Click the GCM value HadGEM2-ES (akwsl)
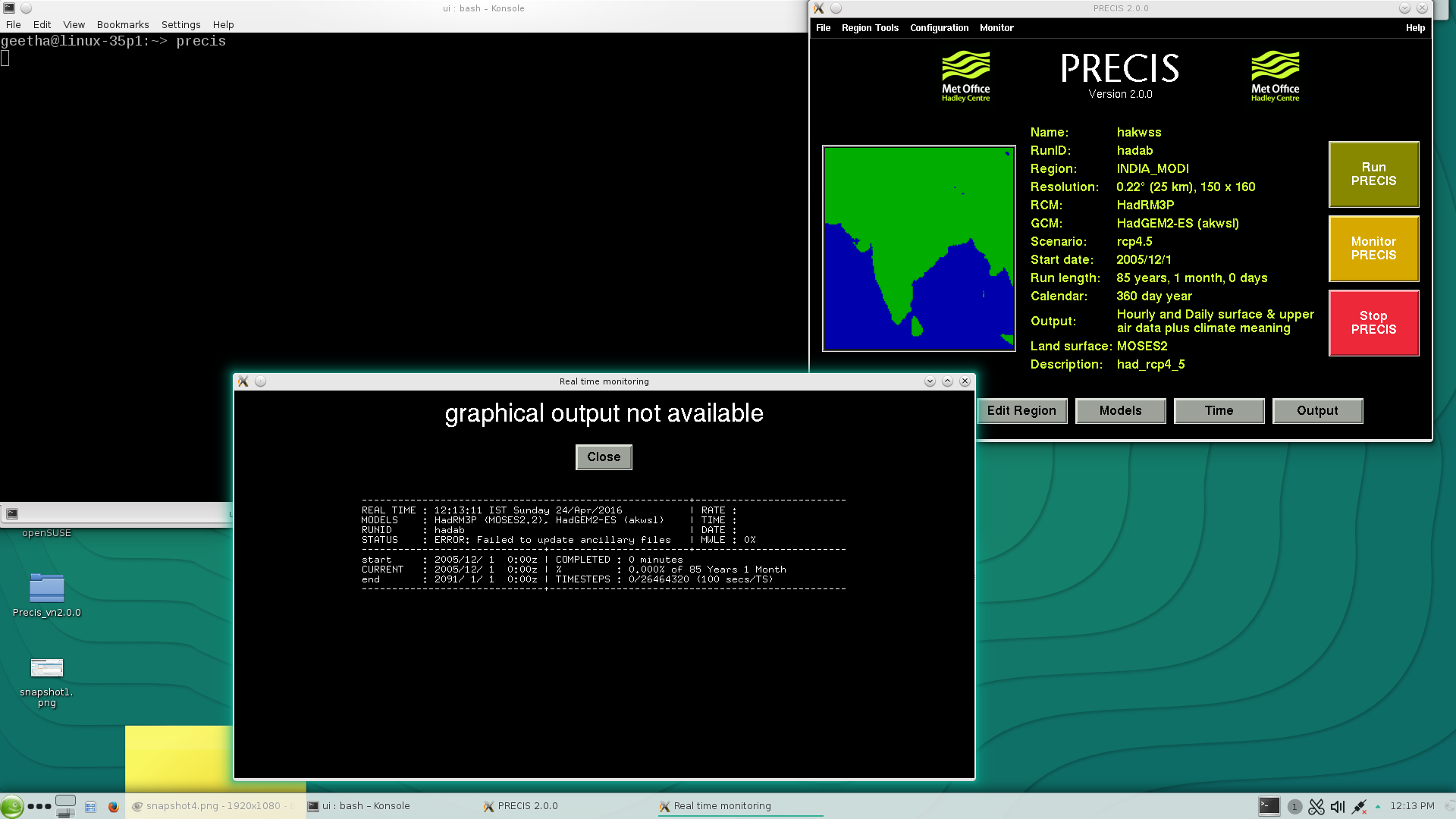Viewport: 1456px width, 819px height. (x=1178, y=224)
